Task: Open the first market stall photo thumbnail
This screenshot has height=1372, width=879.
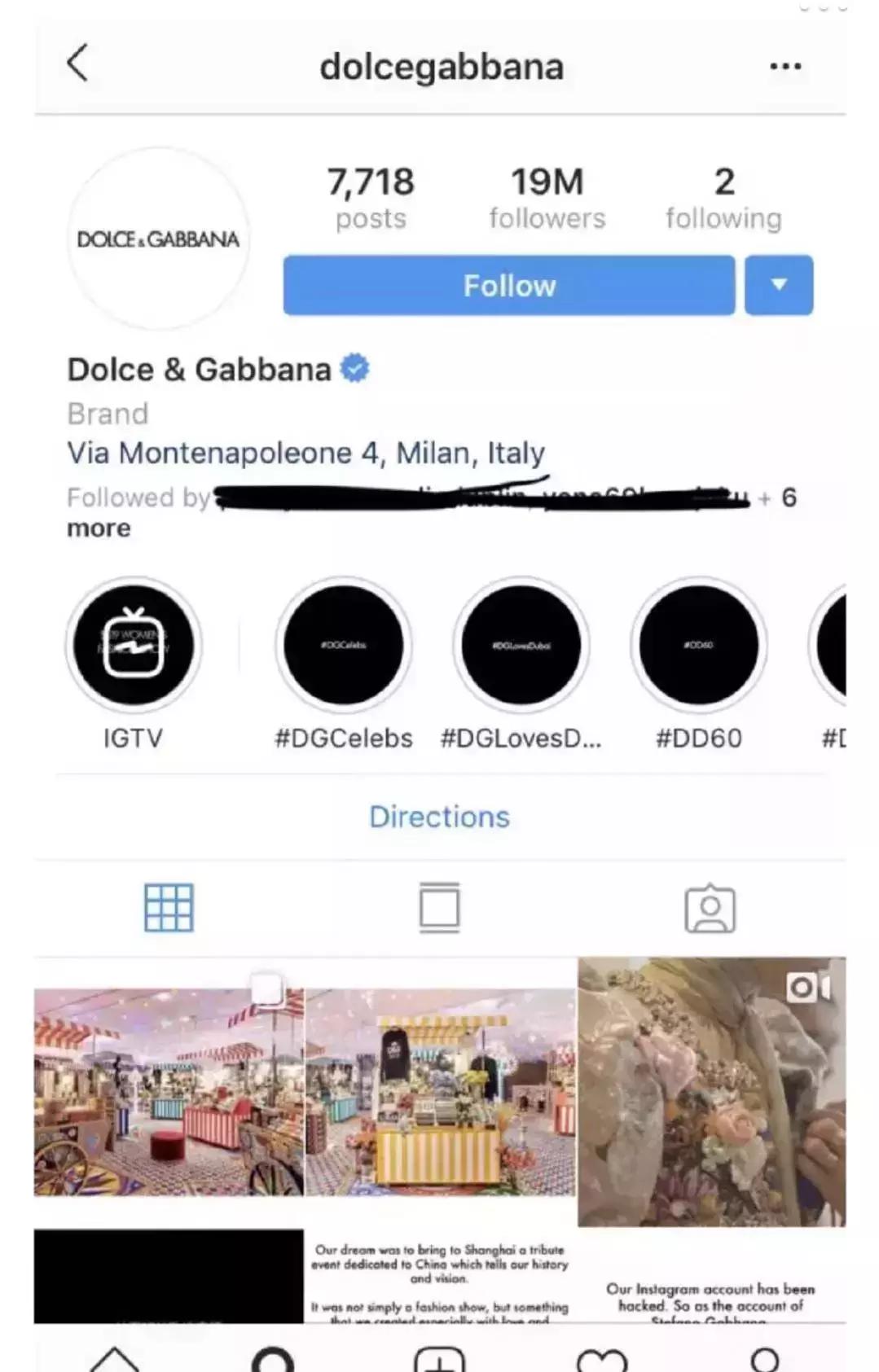Action: click(169, 1092)
